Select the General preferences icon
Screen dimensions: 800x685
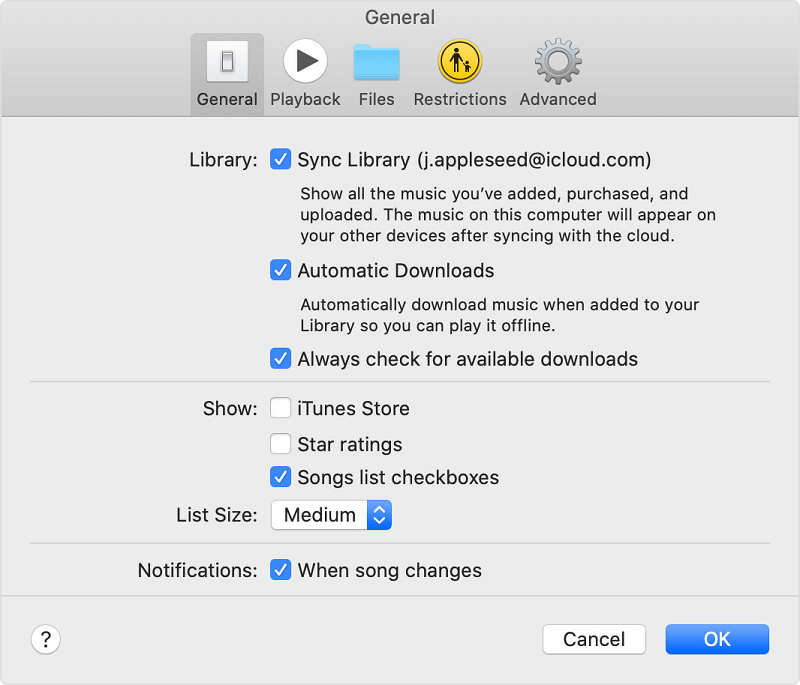[x=226, y=62]
